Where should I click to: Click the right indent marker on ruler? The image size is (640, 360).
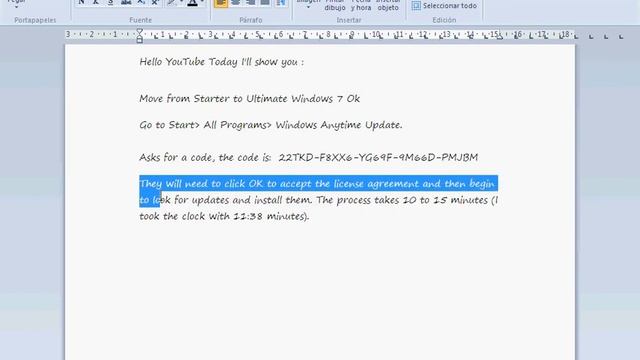coord(500,36)
